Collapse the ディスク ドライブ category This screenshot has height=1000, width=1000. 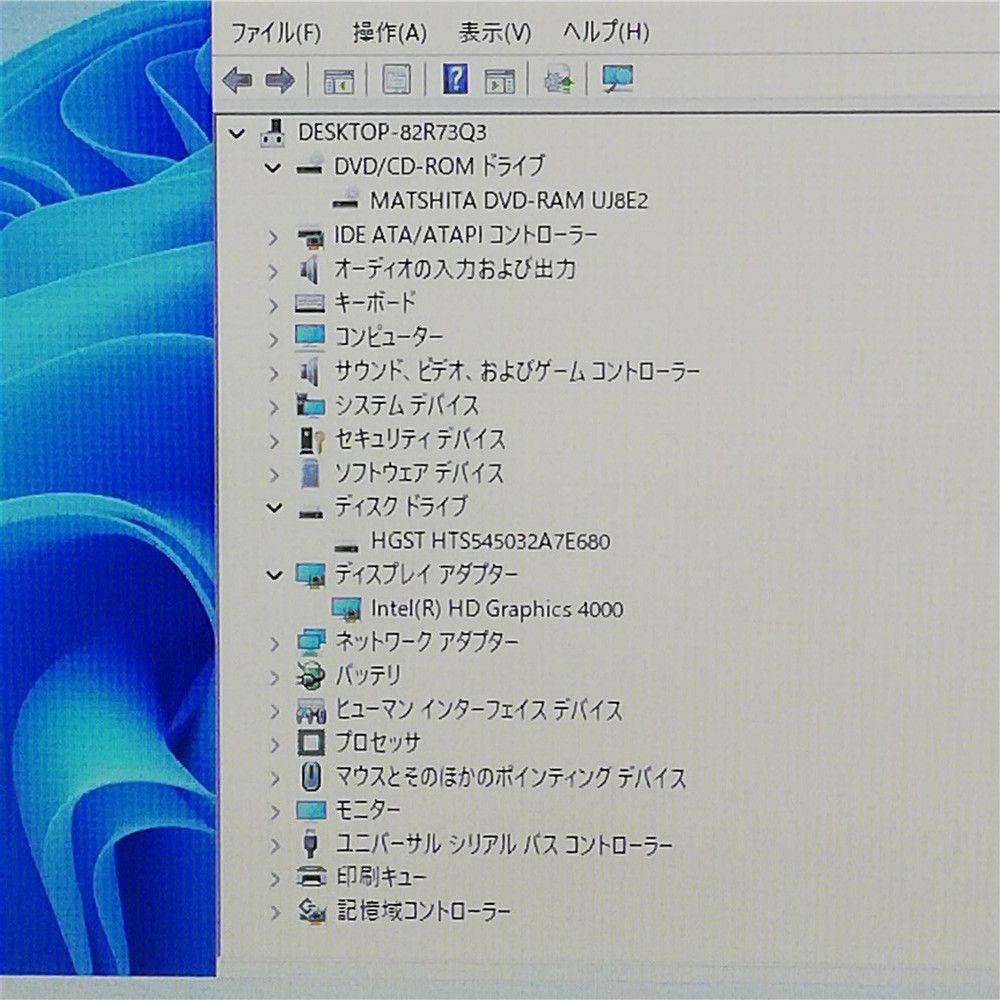[x=274, y=508]
